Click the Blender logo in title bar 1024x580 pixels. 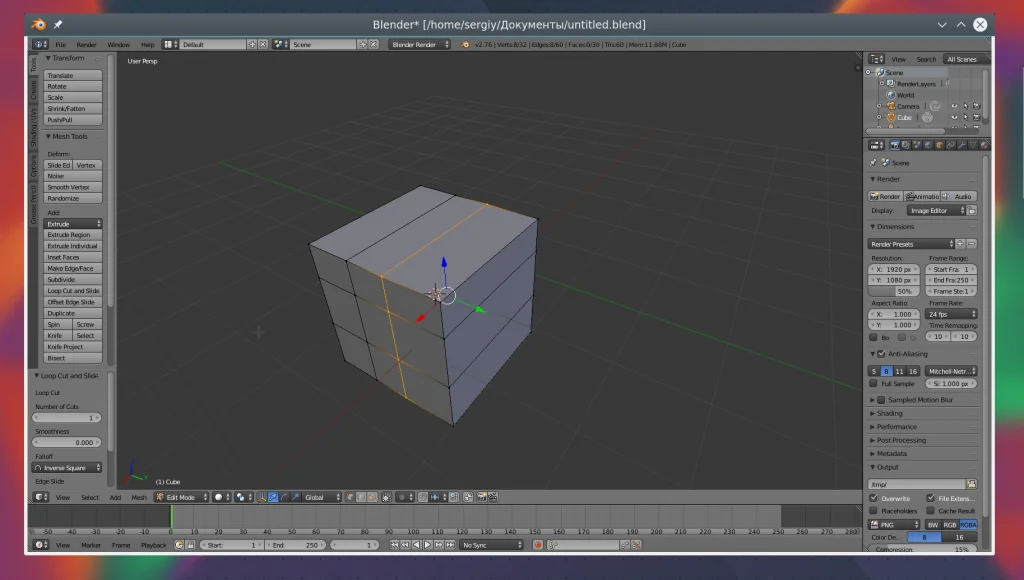click(38, 24)
